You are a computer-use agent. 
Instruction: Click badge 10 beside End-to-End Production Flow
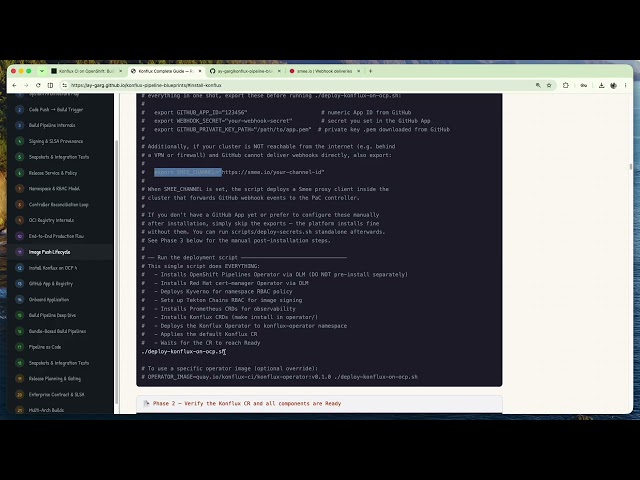coord(20,236)
